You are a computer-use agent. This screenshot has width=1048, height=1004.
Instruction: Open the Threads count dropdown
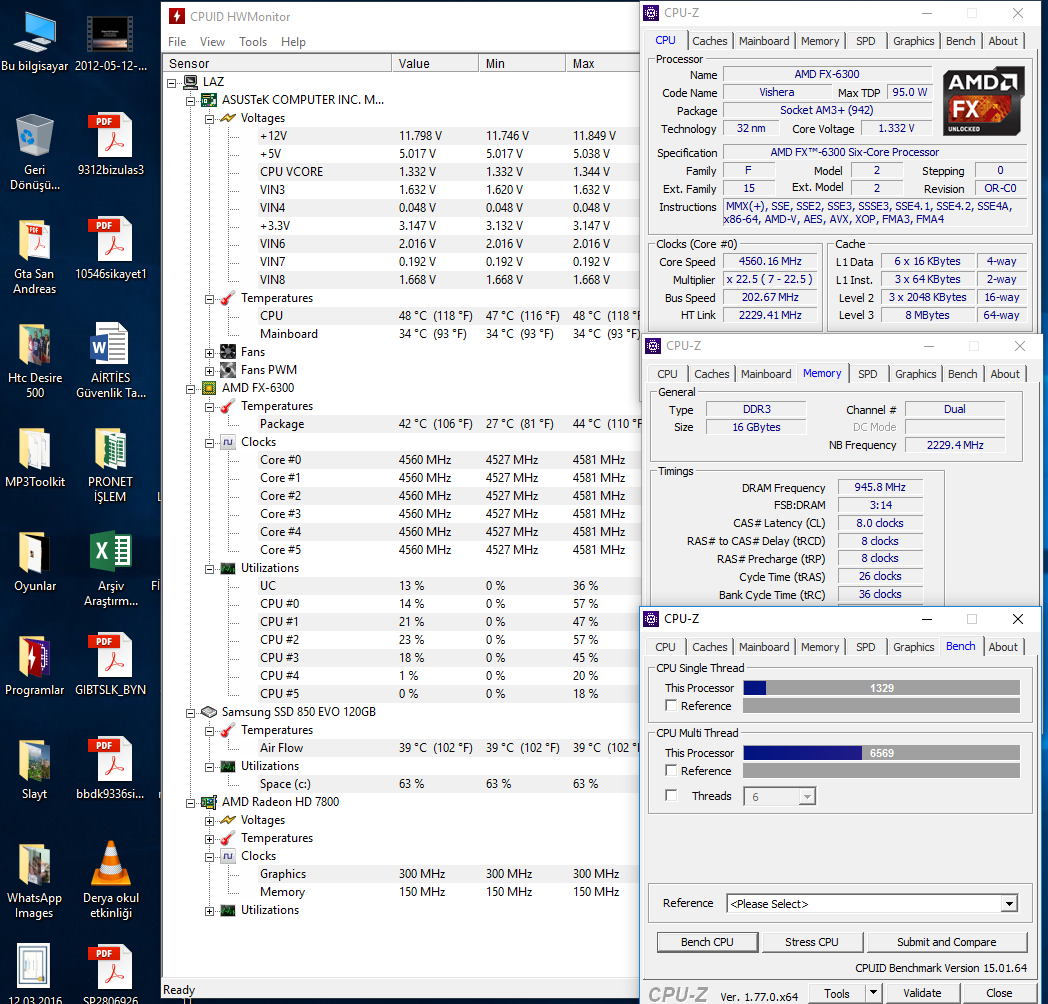pyautogui.click(x=807, y=796)
